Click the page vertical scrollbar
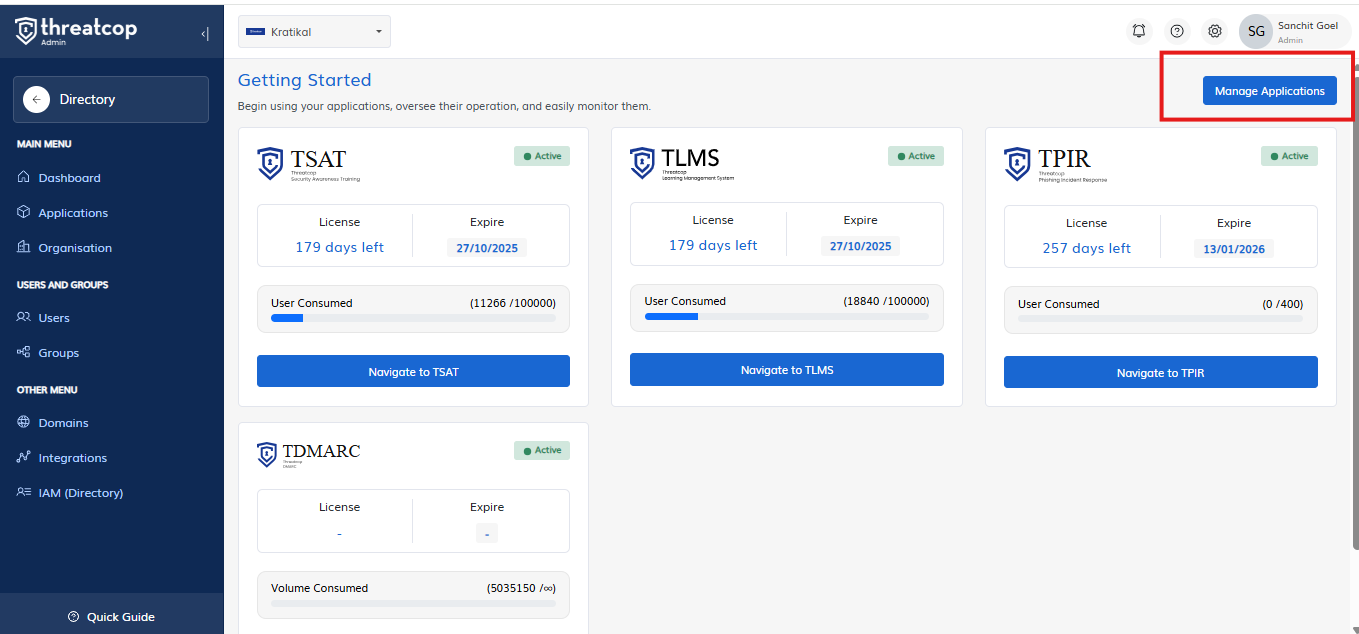The height and width of the screenshot is (634, 1359). pos(1355,300)
